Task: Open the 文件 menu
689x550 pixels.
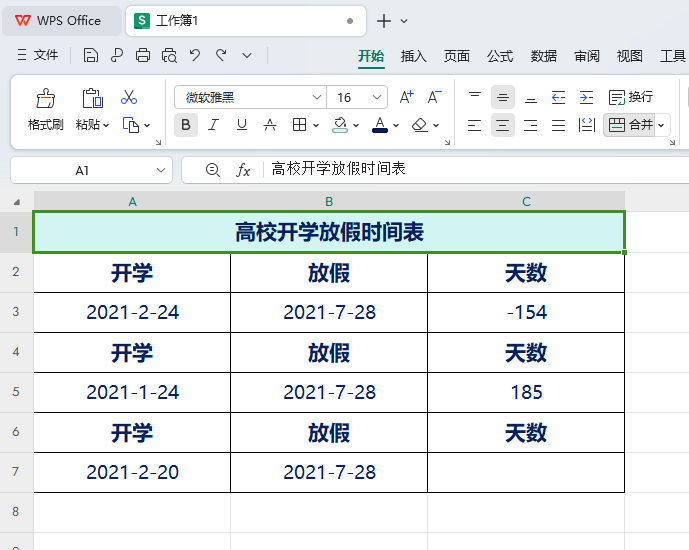Action: point(38,55)
